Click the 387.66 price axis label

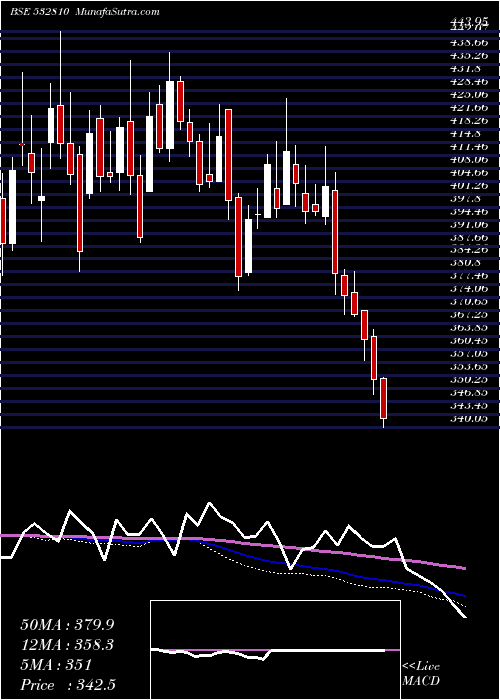[x=467, y=237]
